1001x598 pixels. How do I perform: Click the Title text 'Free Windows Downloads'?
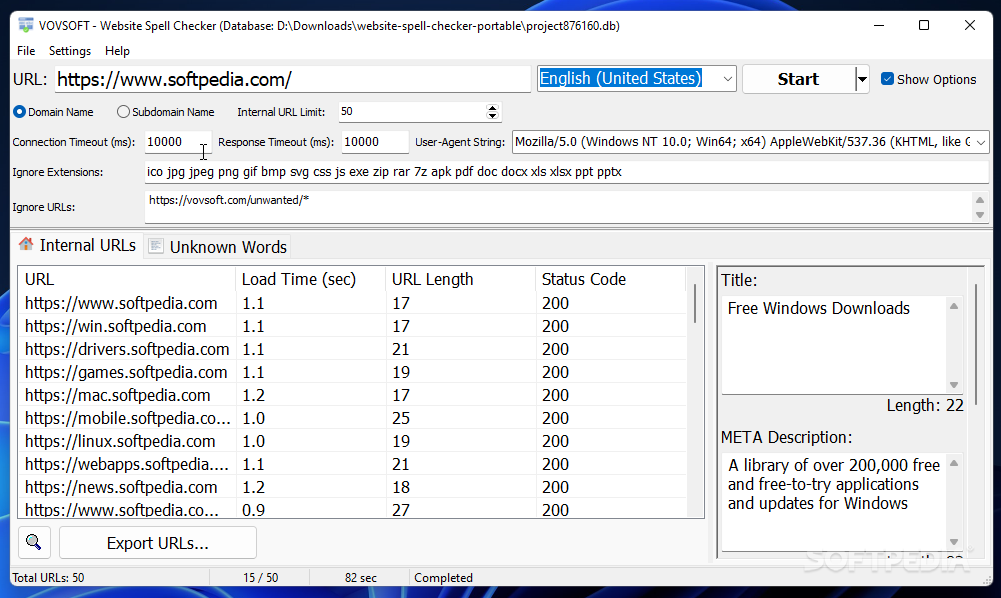pos(818,308)
